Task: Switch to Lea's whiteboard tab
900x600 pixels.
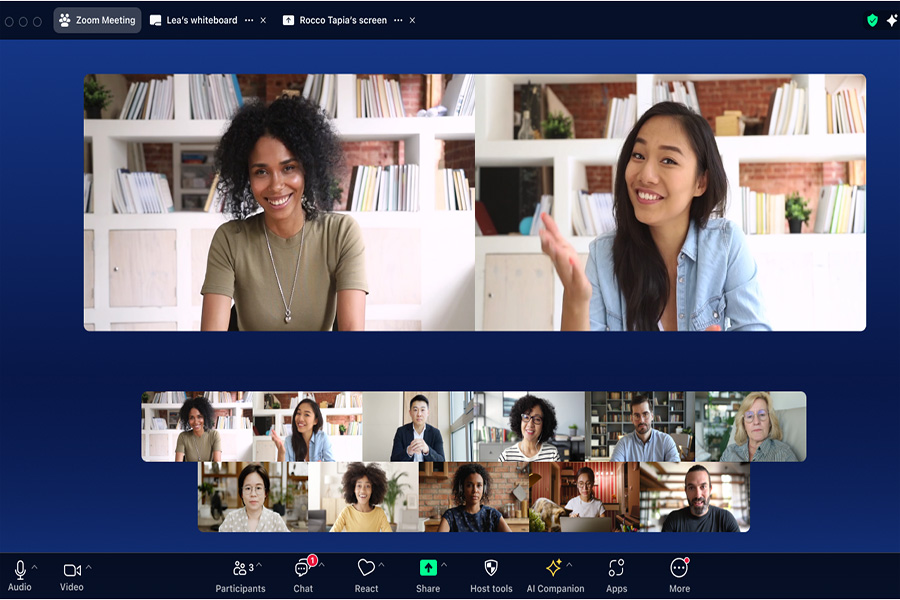Action: tap(195, 20)
